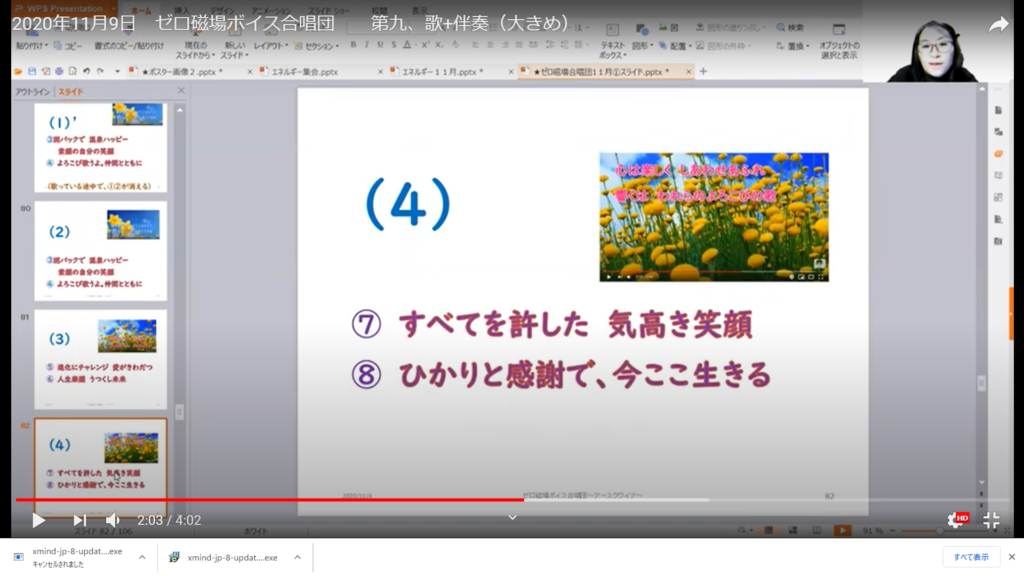1024x576 pixels.
Task: Click the share arrow at top right
Action: [999, 25]
